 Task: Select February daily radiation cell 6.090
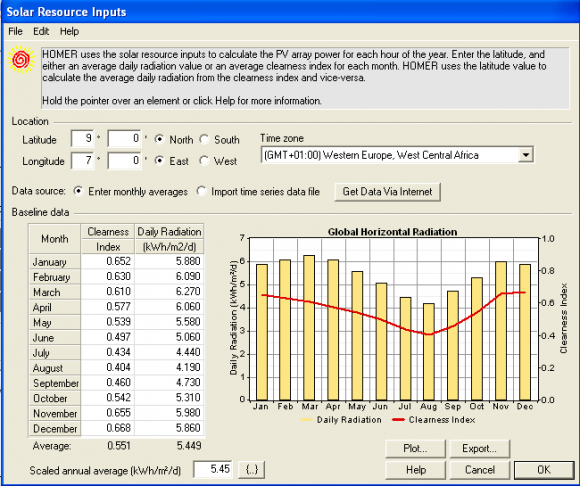[x=169, y=276]
